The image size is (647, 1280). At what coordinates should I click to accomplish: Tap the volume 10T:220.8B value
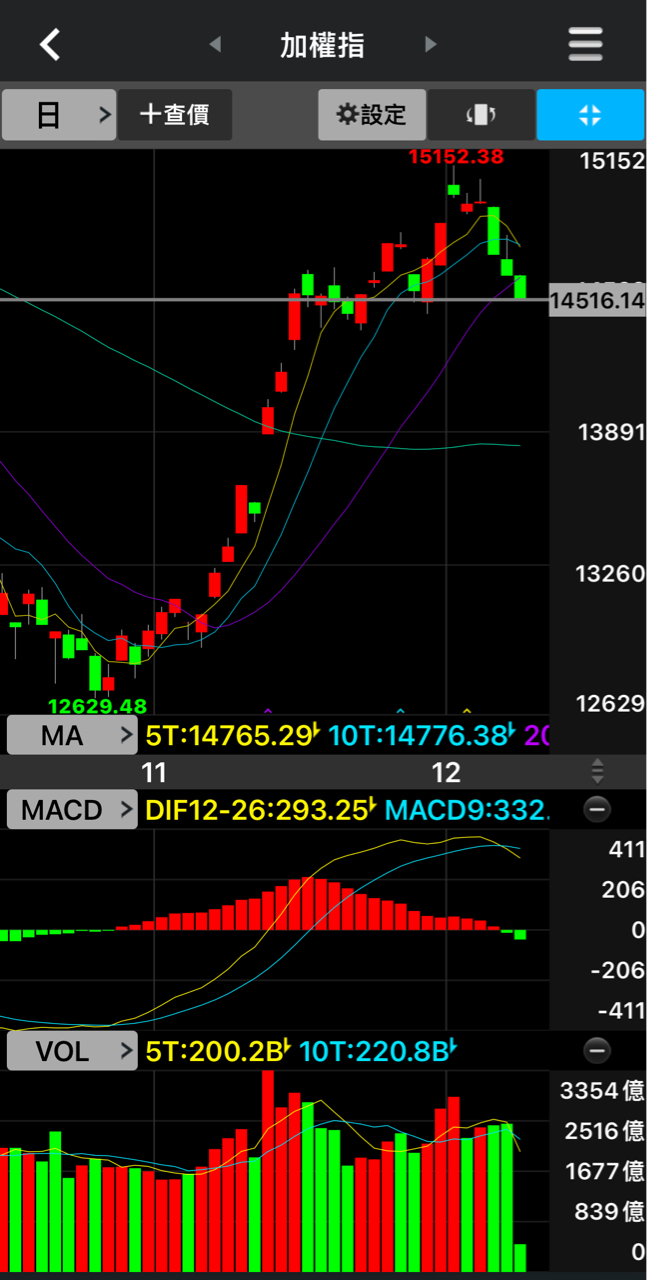pyautogui.click(x=378, y=1051)
